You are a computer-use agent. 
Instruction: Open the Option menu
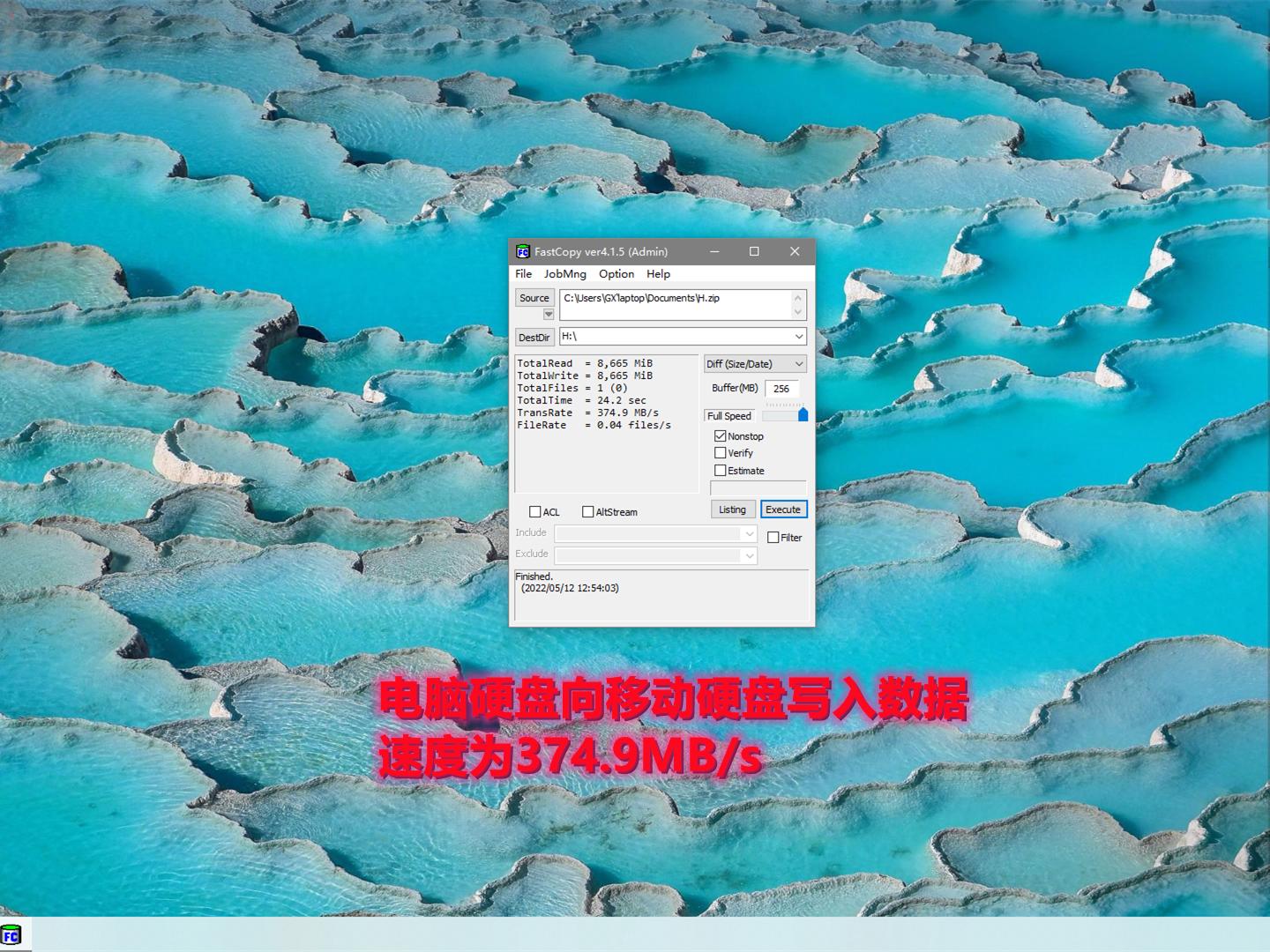[x=616, y=274]
